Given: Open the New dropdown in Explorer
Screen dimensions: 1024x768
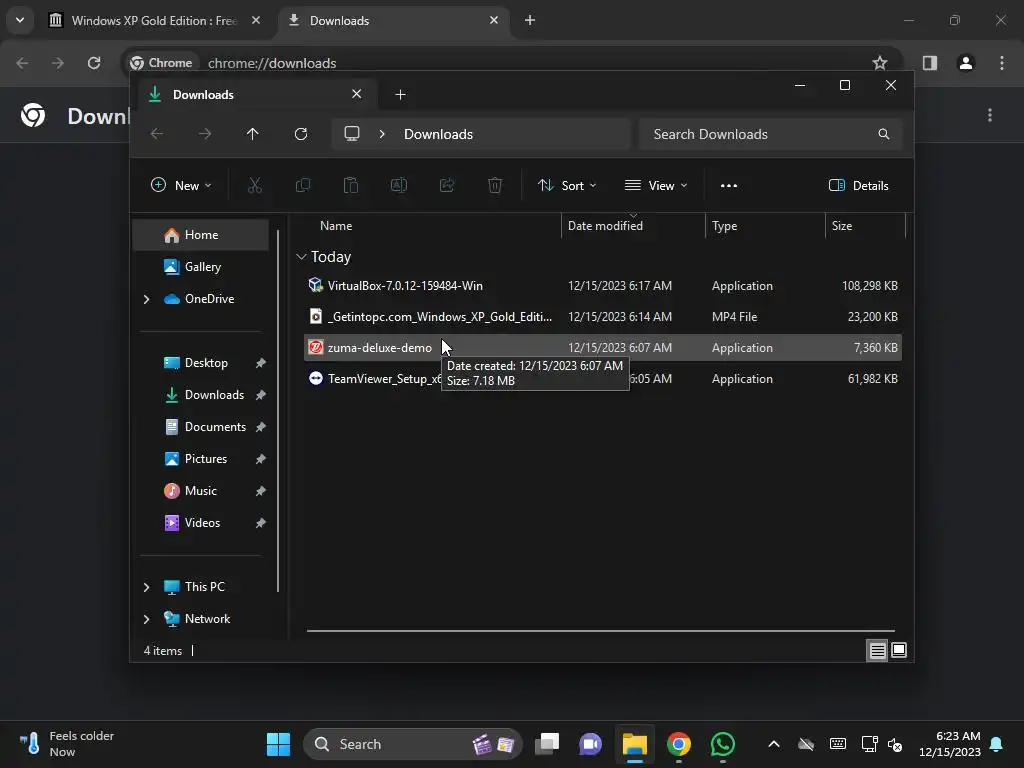Looking at the screenshot, I should (182, 185).
